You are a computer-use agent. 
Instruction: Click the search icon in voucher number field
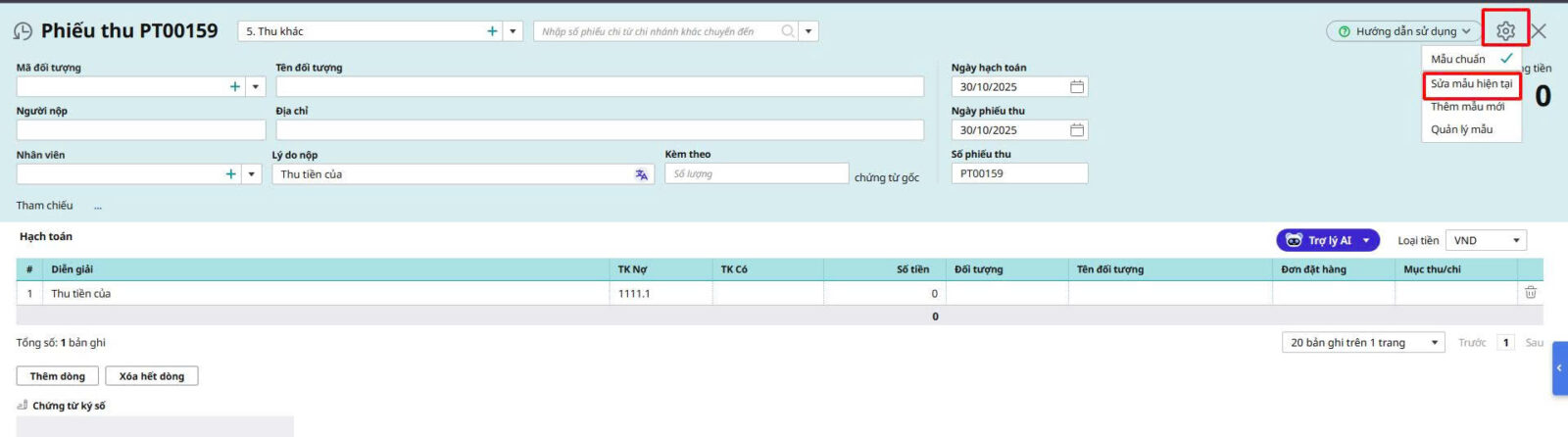coord(787,31)
